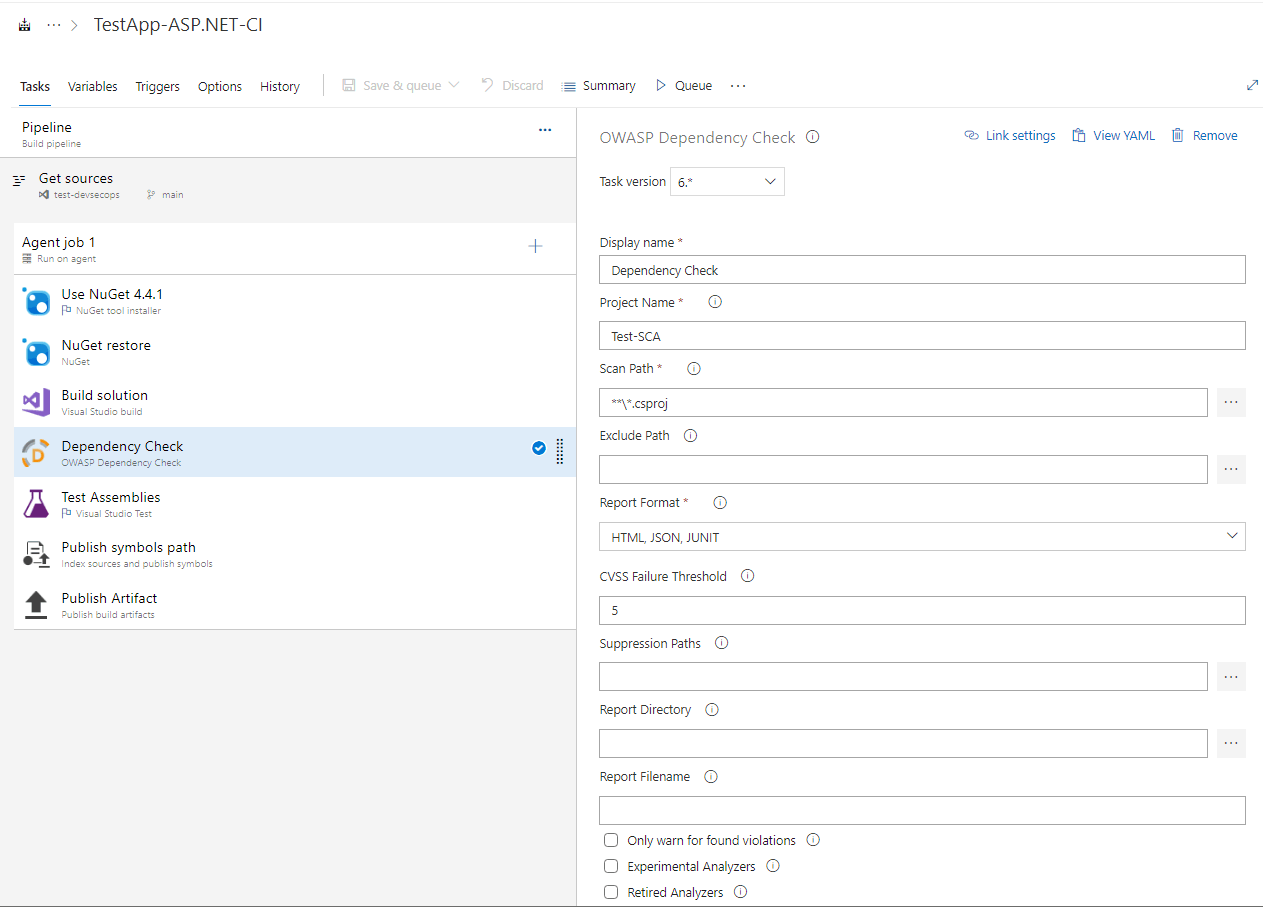
Task: Expand the Report Format dropdown
Action: click(x=921, y=537)
